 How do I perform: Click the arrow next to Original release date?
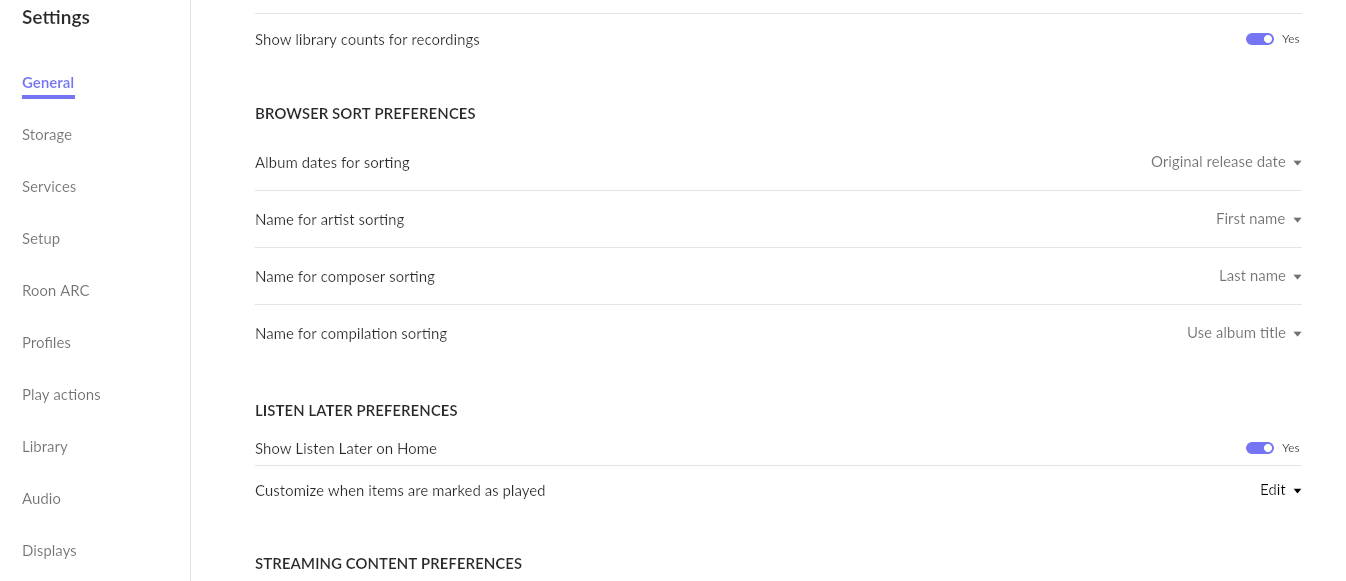click(1297, 163)
